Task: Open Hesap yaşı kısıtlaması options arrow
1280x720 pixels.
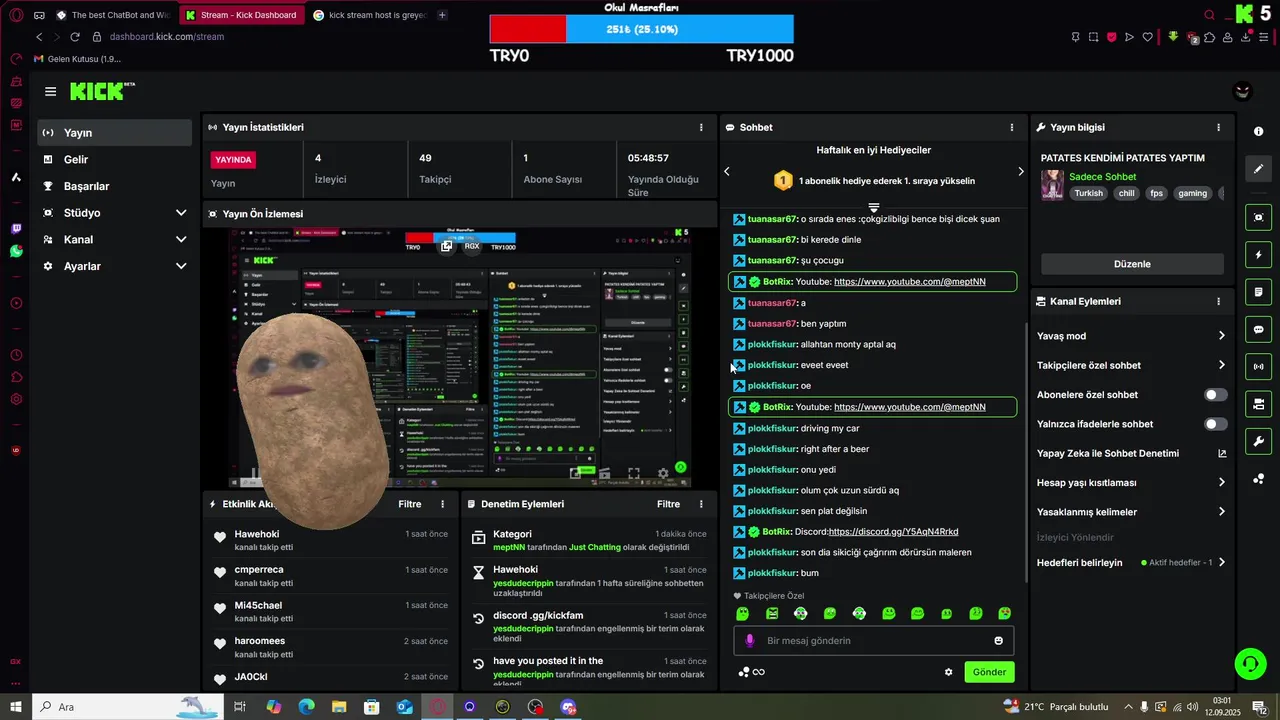Action: [1221, 482]
